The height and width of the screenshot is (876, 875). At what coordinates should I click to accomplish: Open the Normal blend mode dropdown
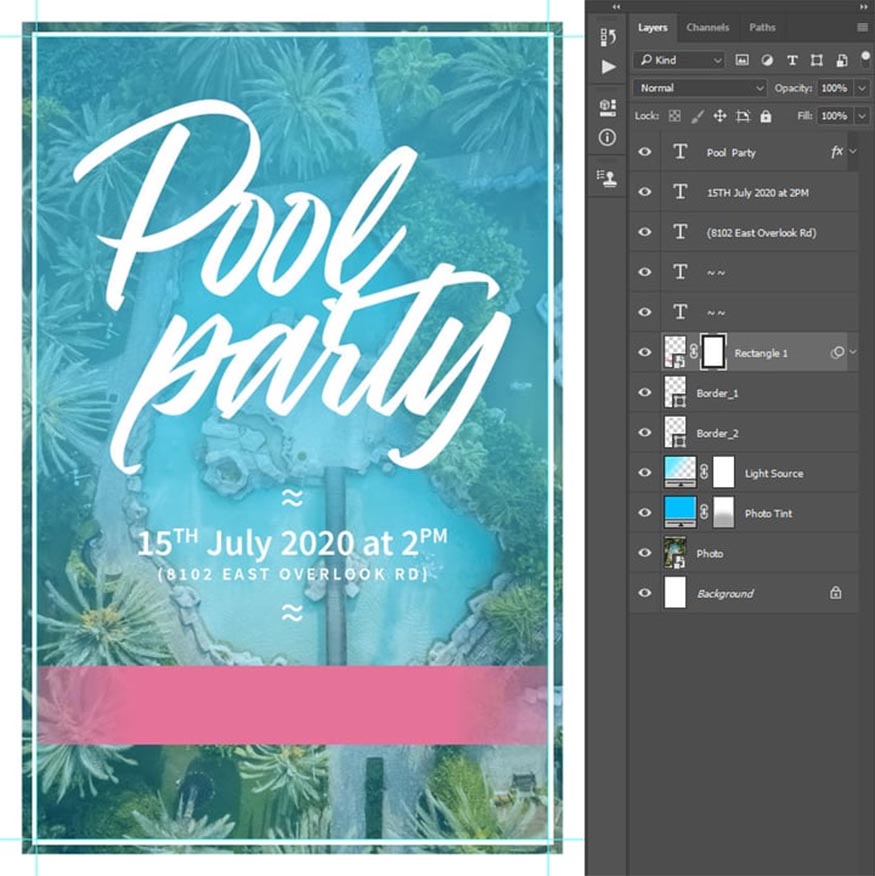[x=700, y=88]
